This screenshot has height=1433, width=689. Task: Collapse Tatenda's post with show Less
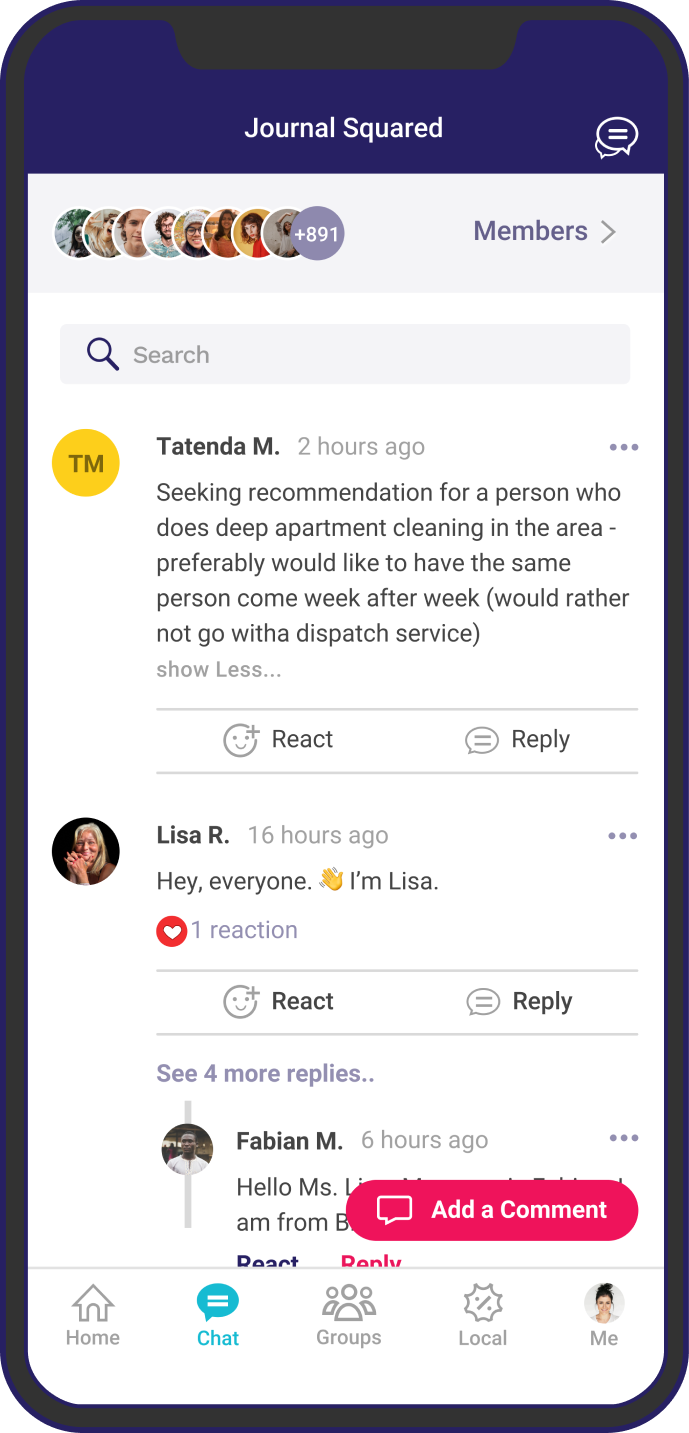pos(219,670)
